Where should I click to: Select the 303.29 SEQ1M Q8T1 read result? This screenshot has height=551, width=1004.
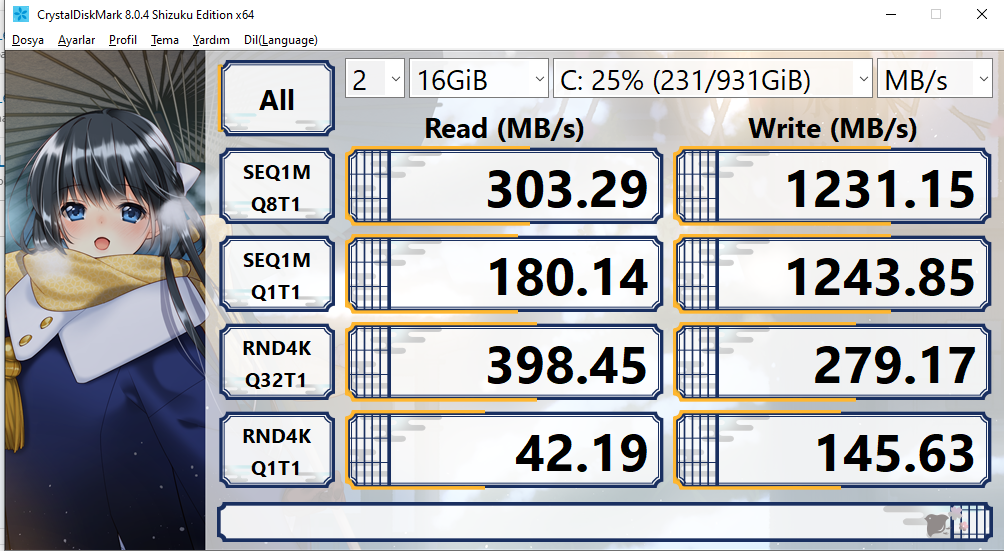tap(505, 187)
